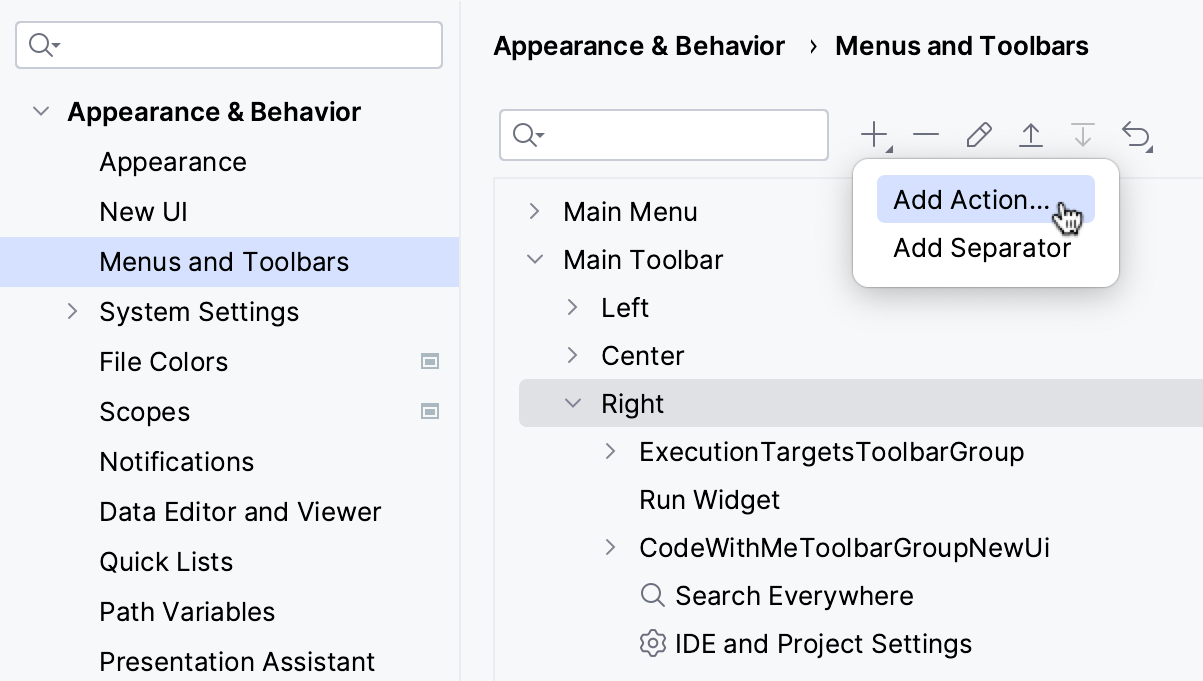
Task: Click the Add (+) toolbar icon
Action: (873, 134)
